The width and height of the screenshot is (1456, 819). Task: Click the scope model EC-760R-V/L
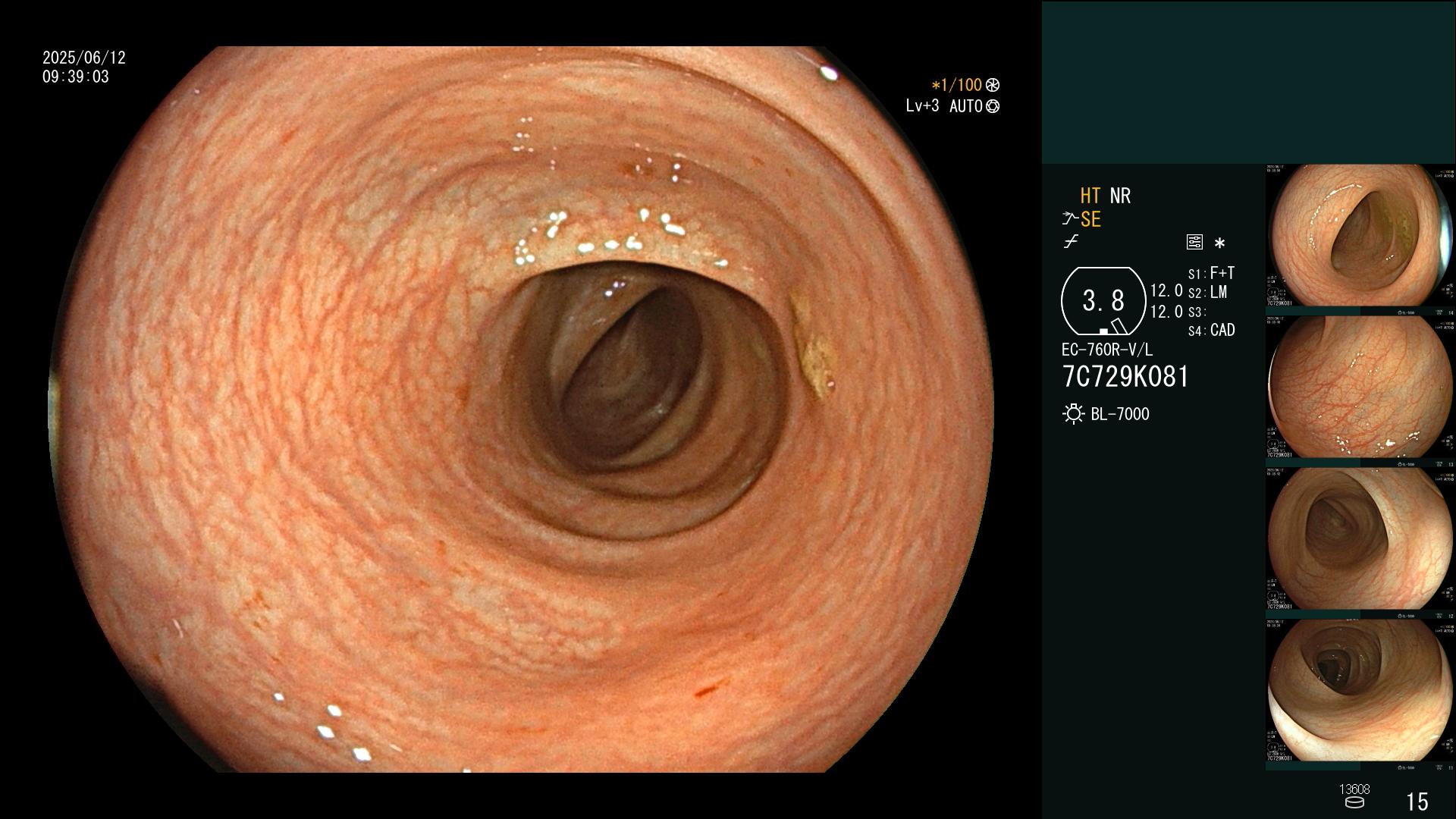1107,350
